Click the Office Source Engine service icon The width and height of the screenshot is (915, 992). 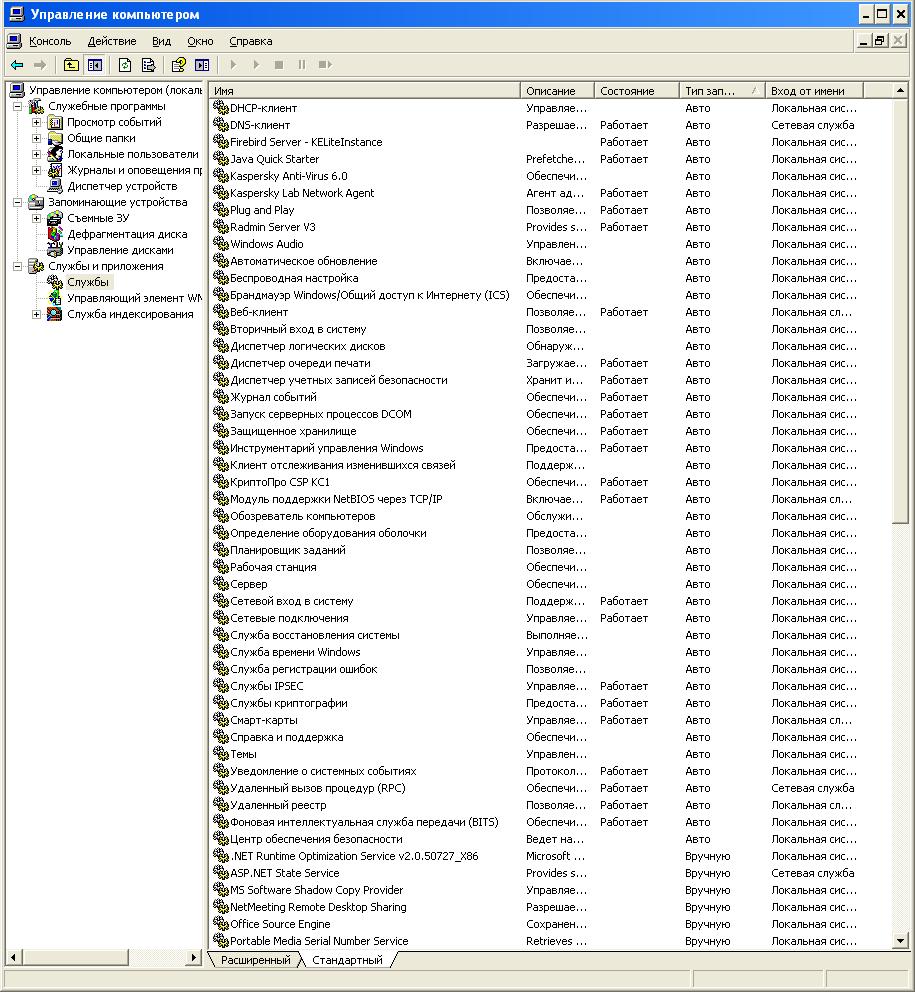pyautogui.click(x=221, y=924)
